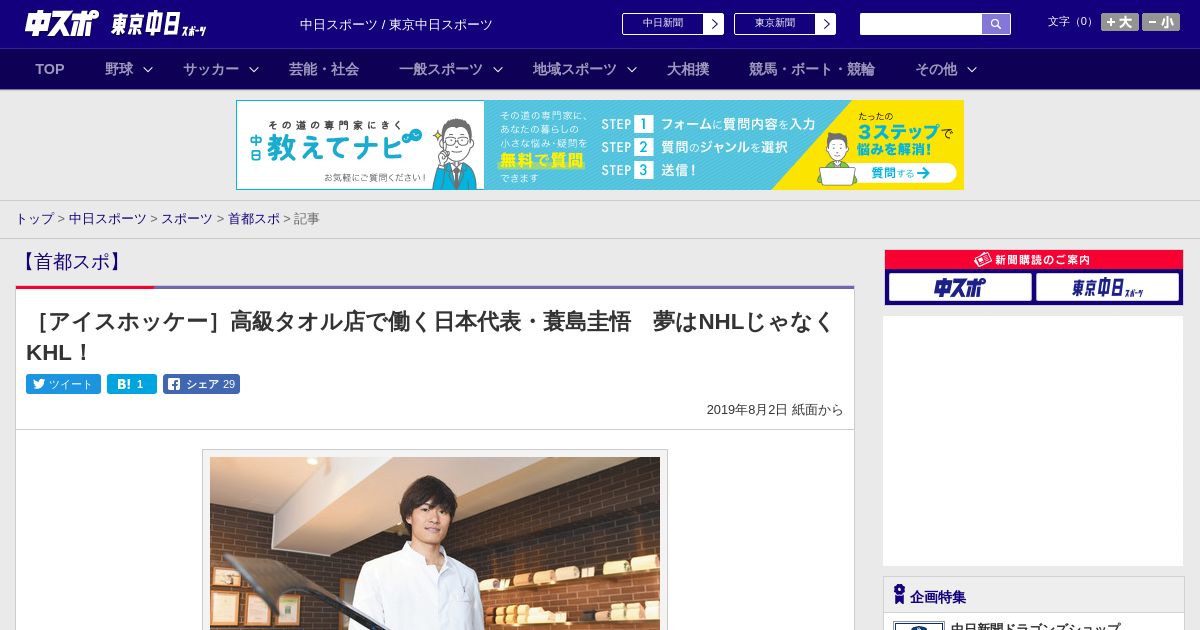The image size is (1200, 630).
Task: Expand the 野球 dropdown chevron
Action: pos(148,69)
